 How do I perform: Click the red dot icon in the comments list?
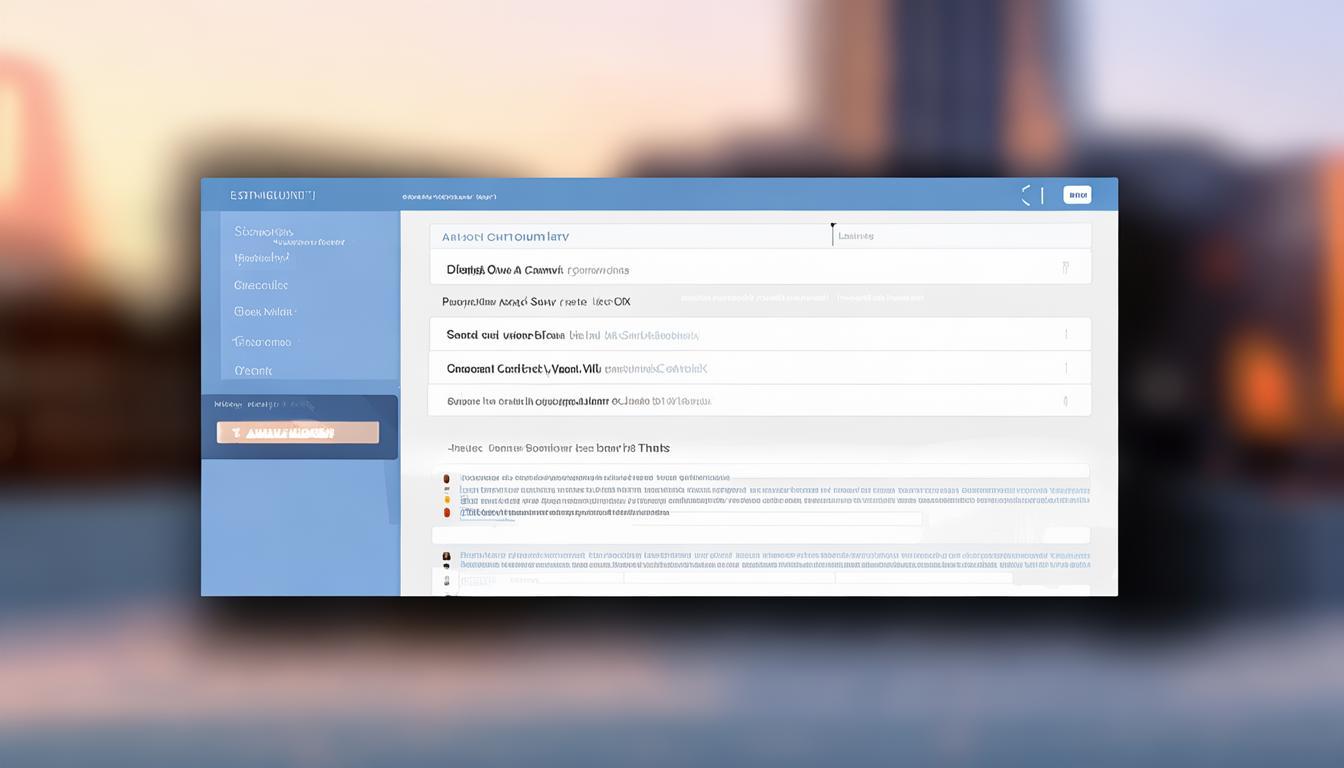[x=446, y=512]
